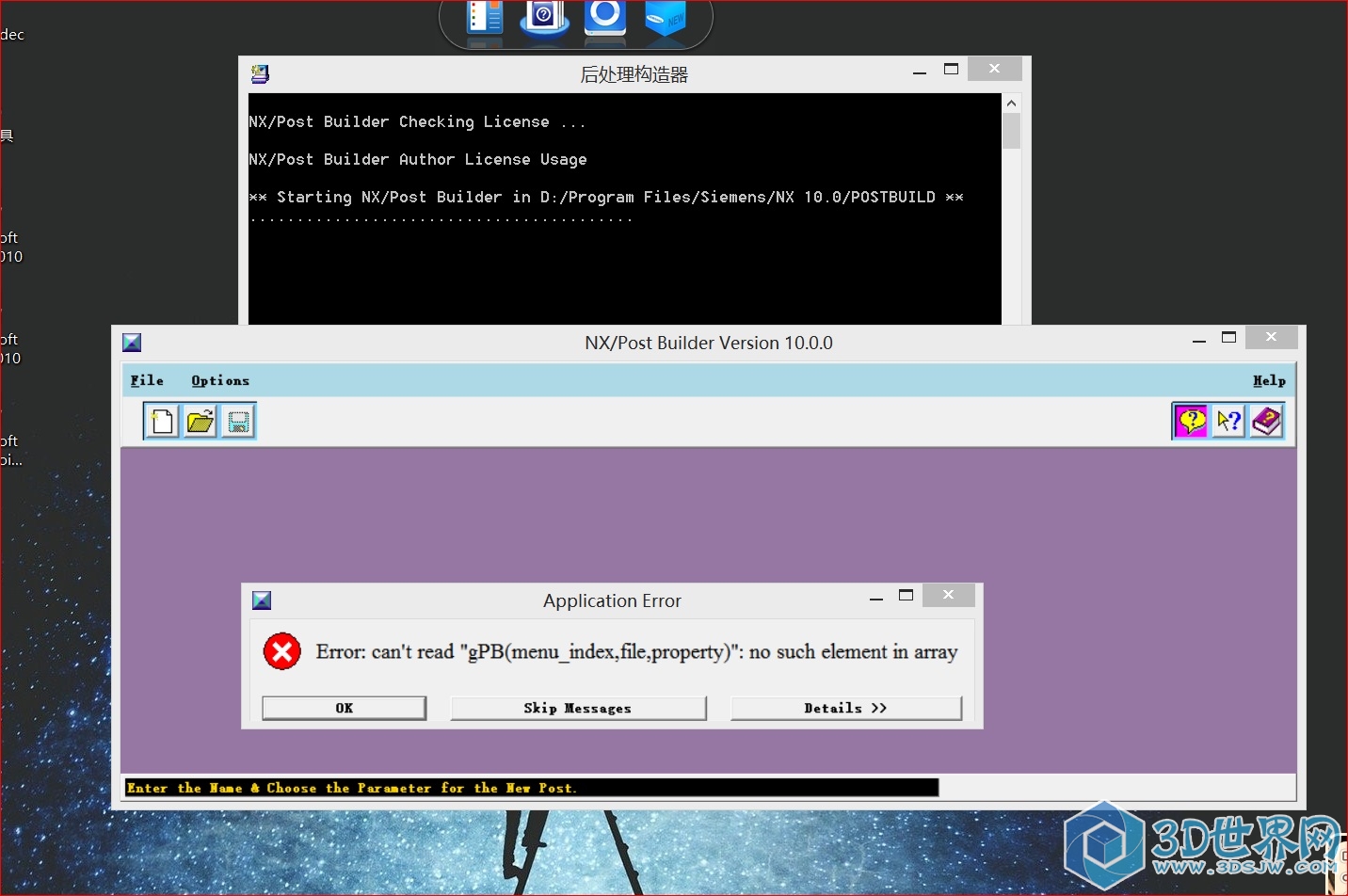
Task: Minimize the NX/Post Builder Version window
Action: tap(1199, 340)
